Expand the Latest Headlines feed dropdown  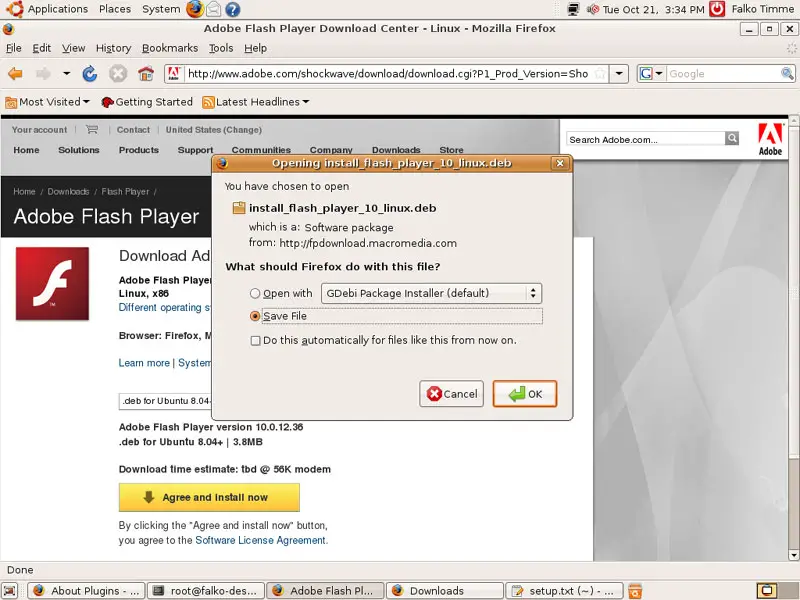coord(256,102)
